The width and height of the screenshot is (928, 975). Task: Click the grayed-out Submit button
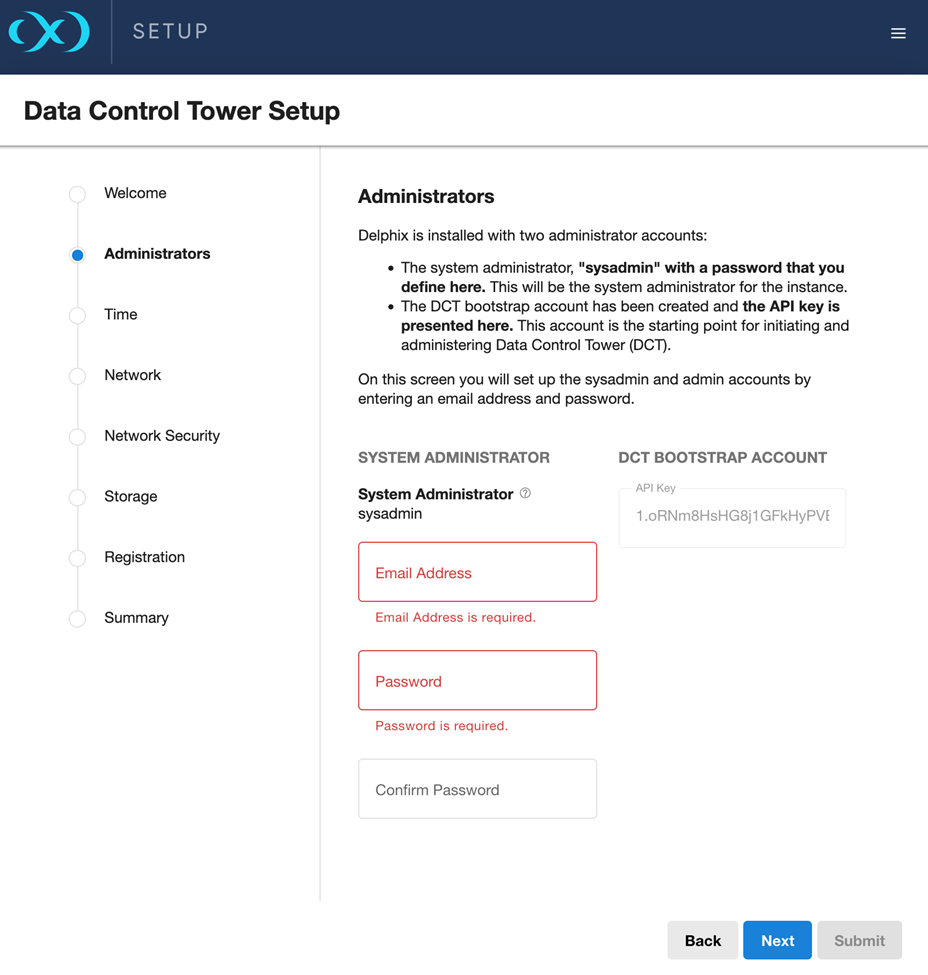tap(859, 941)
